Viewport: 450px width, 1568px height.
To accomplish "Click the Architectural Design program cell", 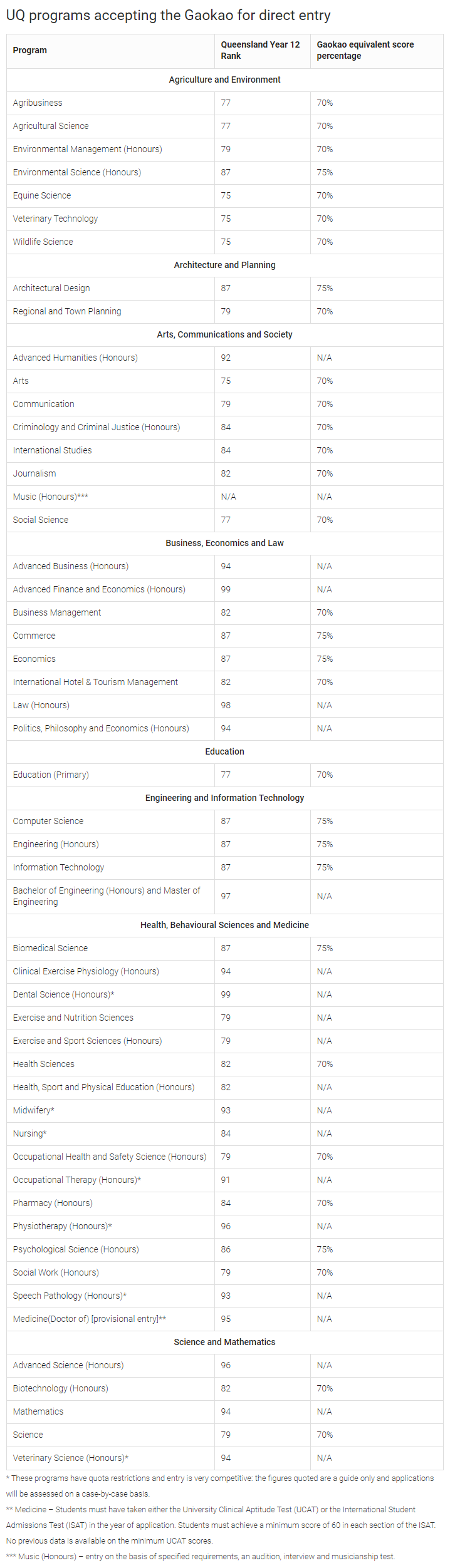I will [51, 288].
